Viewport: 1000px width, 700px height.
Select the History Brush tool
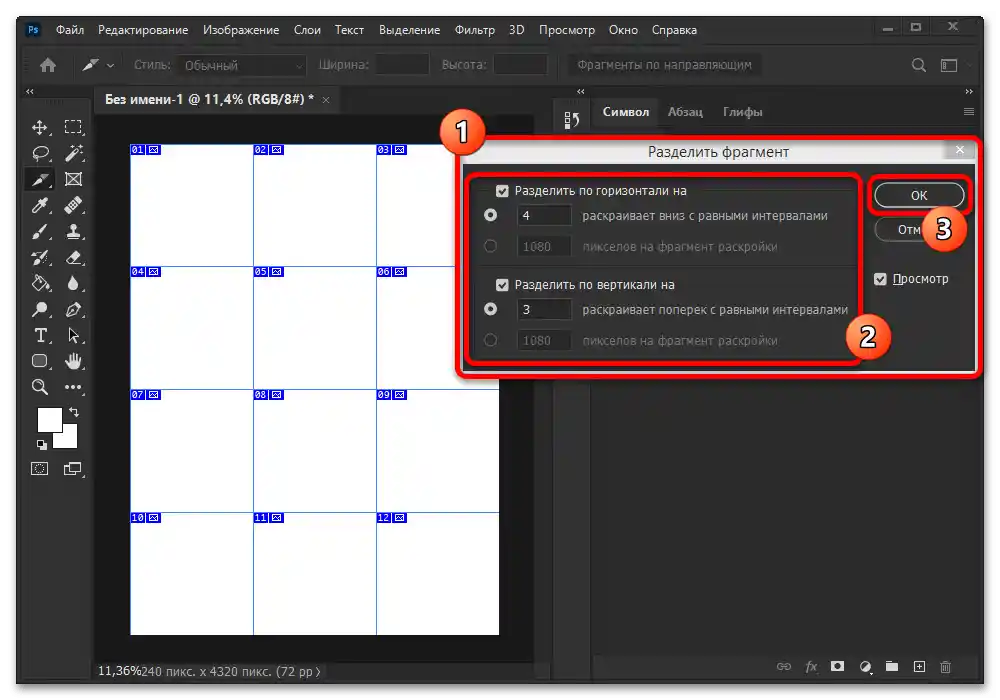coord(40,258)
